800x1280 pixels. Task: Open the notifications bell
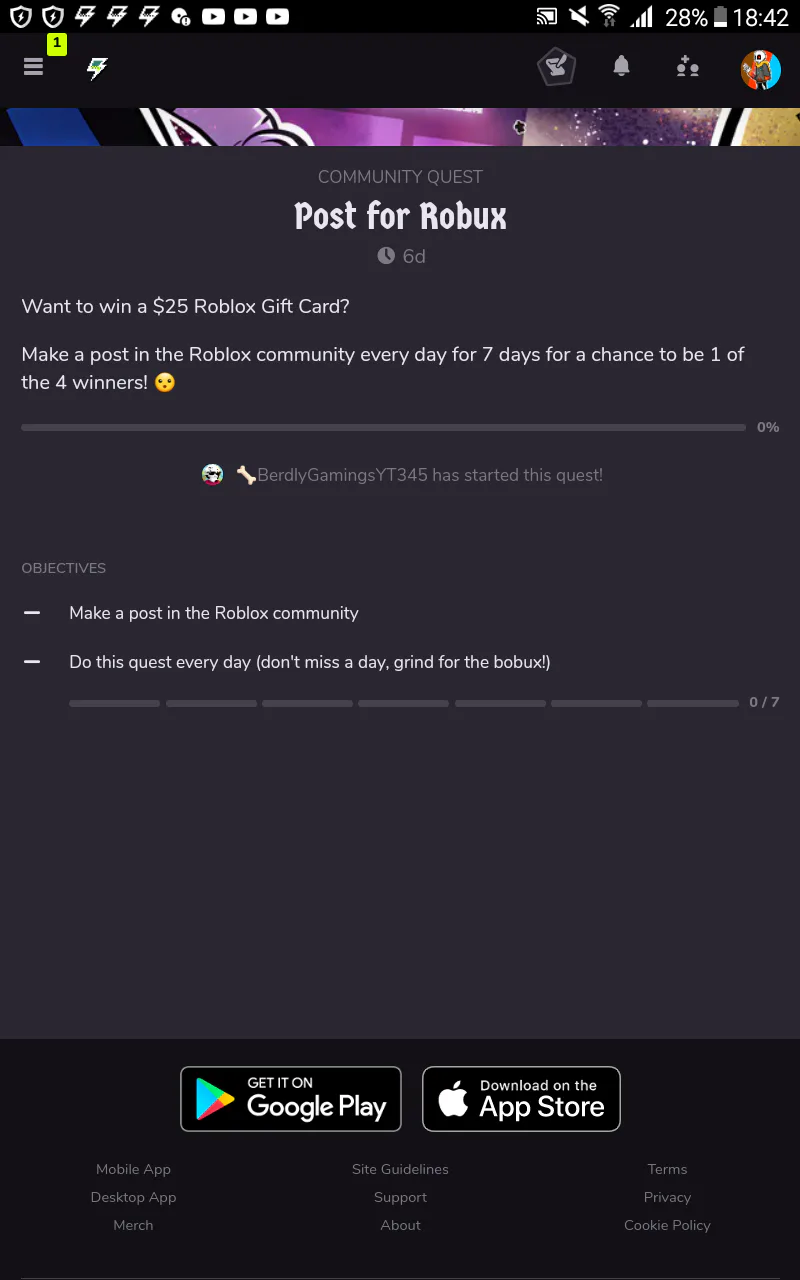[621, 67]
